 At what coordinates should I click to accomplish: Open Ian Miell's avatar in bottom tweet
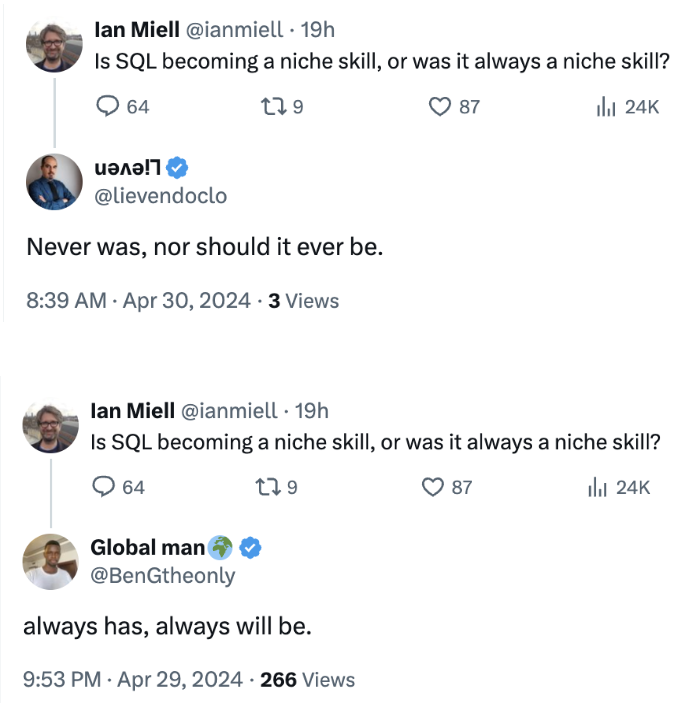pos(49,425)
